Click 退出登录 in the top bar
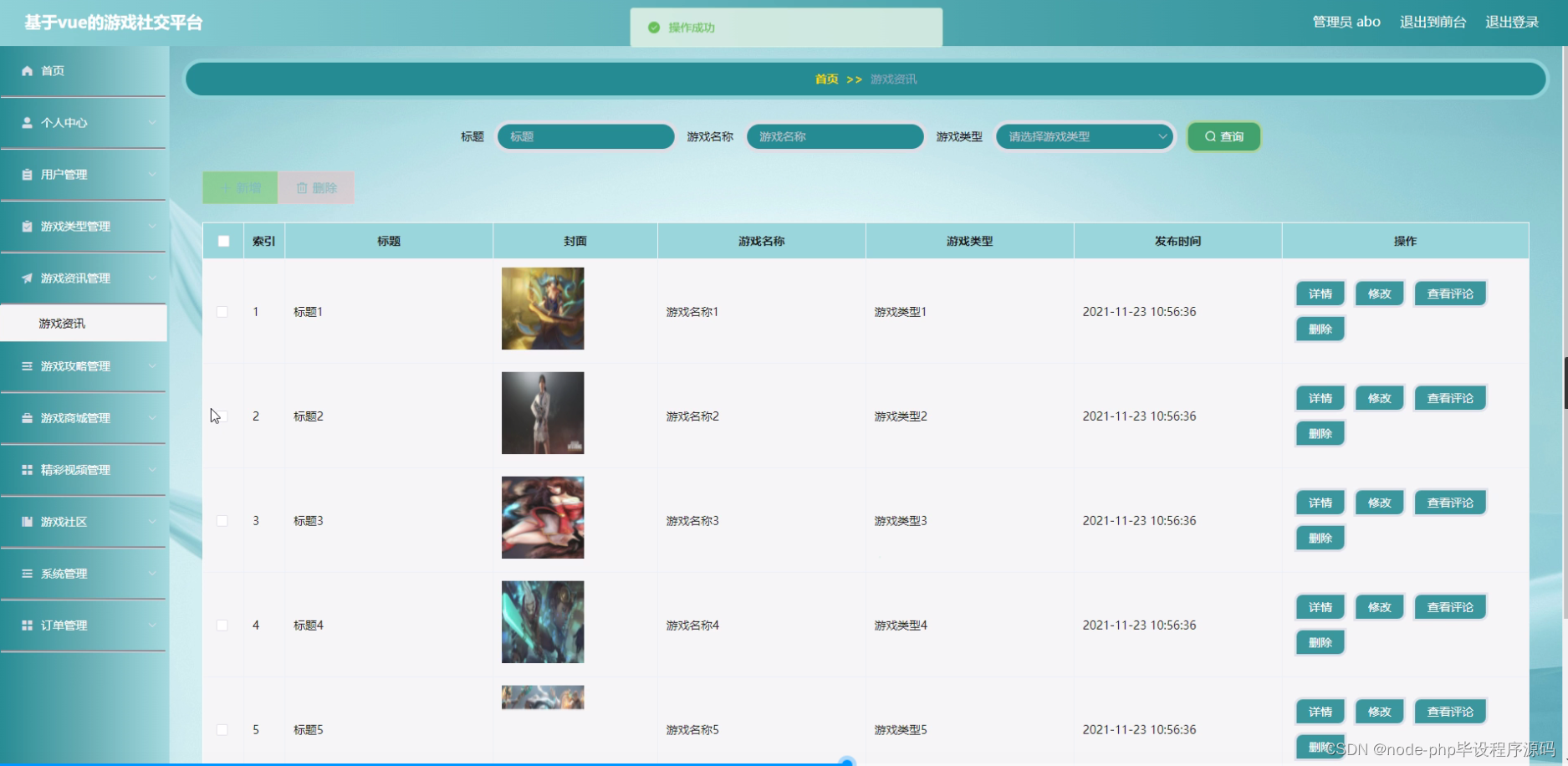 (x=1510, y=22)
